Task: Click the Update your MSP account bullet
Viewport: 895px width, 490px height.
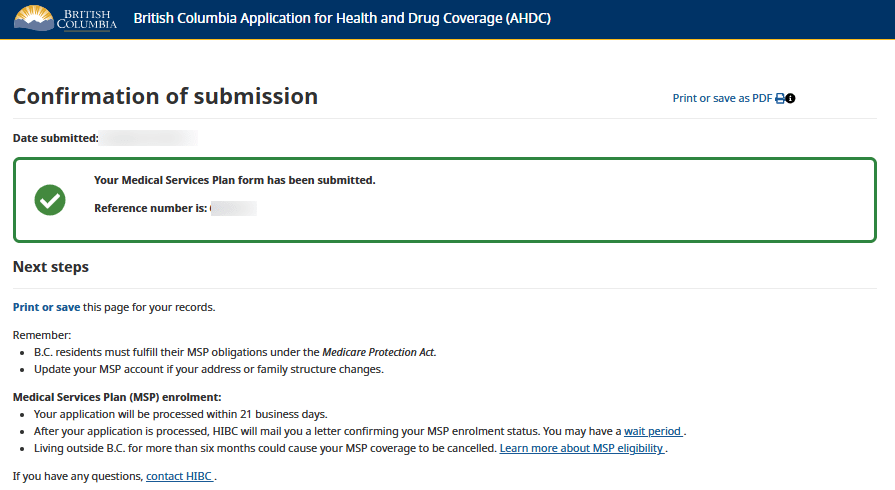Action: [209, 369]
